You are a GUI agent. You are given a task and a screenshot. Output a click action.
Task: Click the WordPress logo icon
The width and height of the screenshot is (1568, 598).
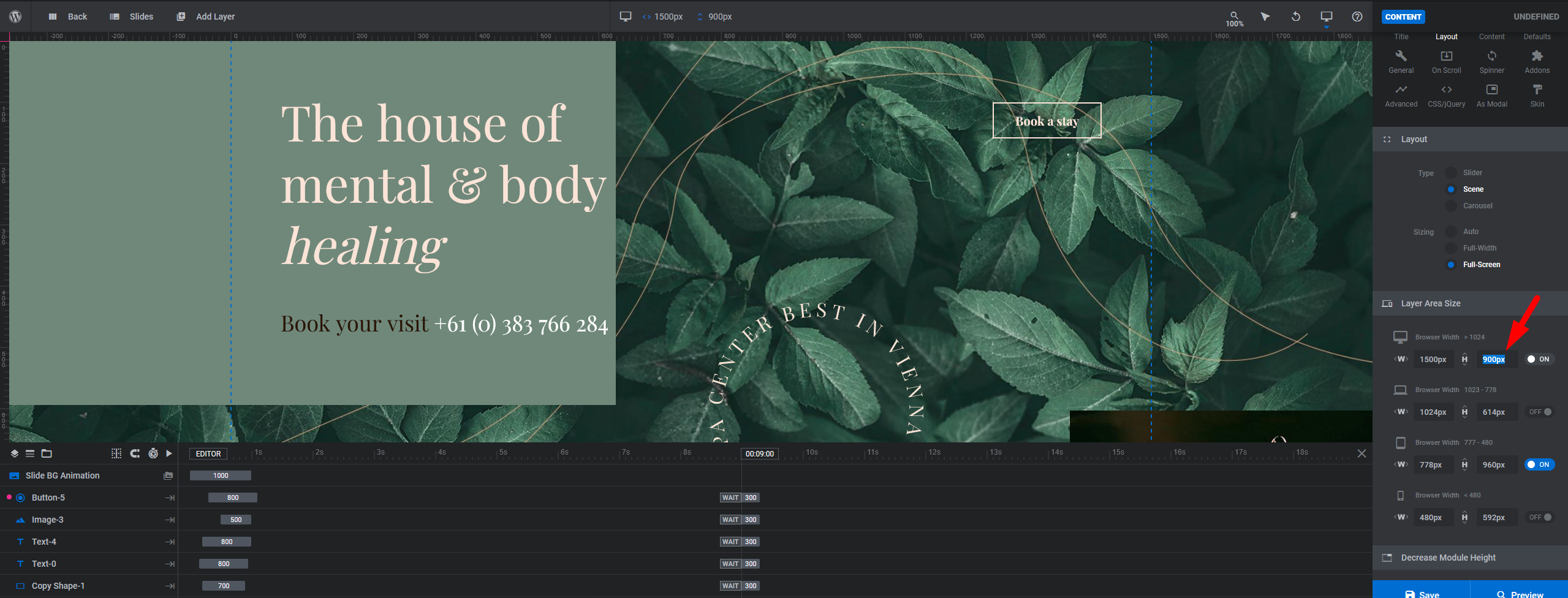pos(15,17)
